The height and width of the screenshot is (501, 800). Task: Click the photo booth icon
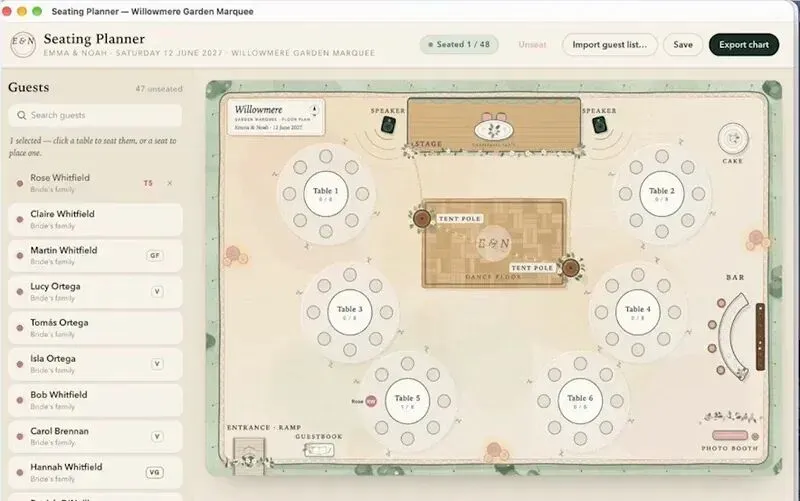pos(730,435)
